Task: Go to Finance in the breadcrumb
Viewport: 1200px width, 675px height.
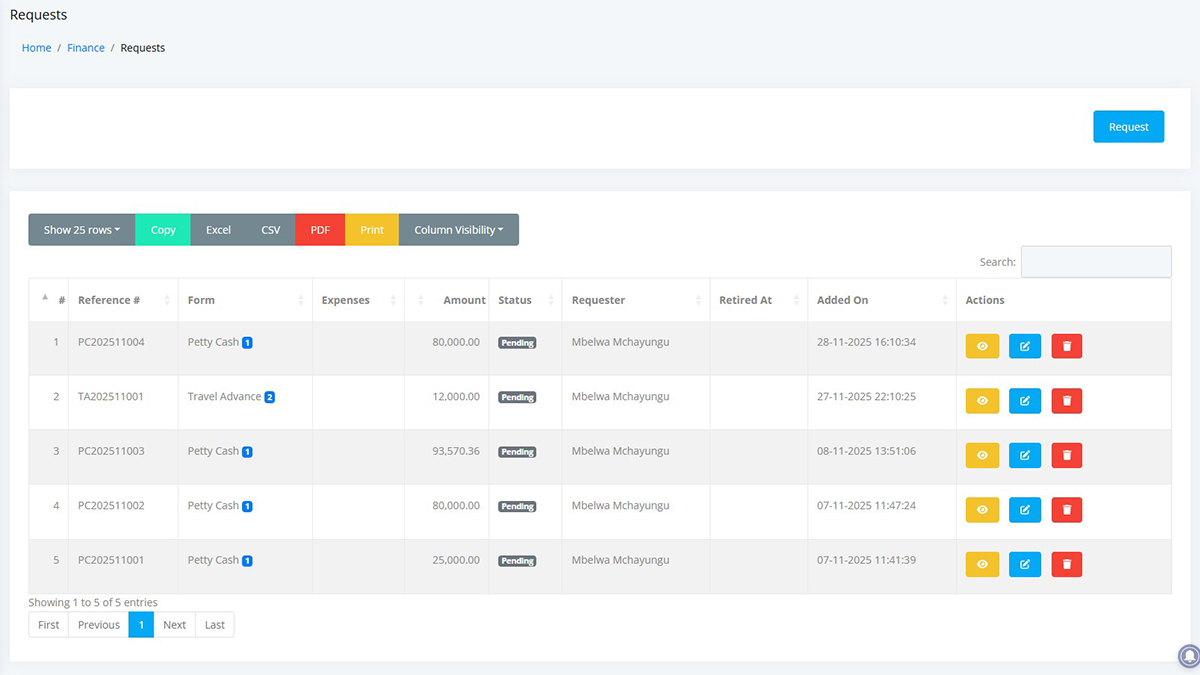Action: click(x=86, y=48)
